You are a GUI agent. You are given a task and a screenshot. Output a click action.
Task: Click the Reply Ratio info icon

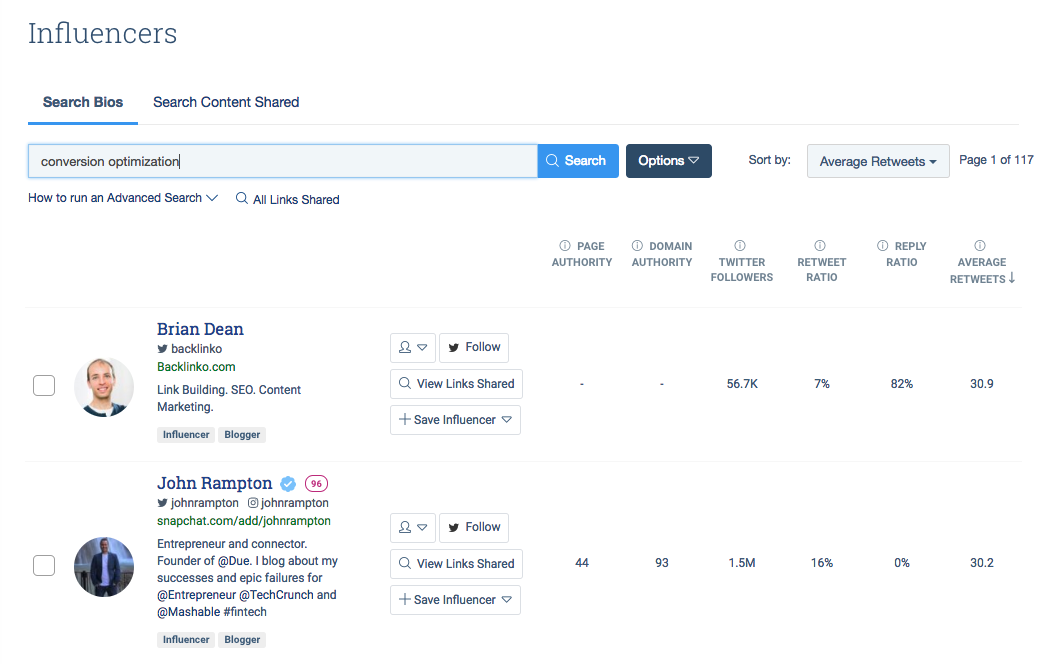pos(883,246)
